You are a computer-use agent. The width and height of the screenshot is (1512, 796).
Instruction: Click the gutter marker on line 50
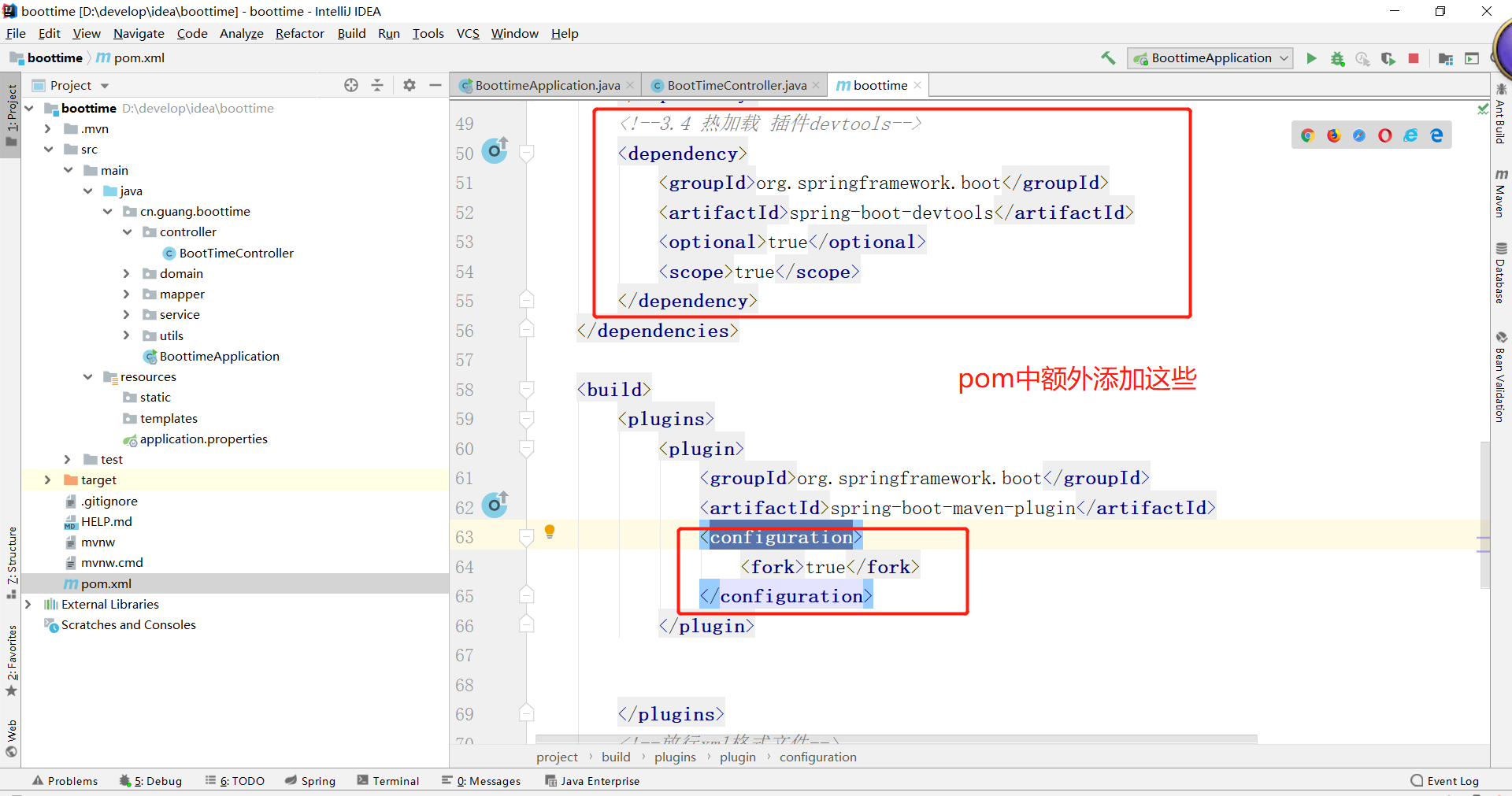pos(495,150)
